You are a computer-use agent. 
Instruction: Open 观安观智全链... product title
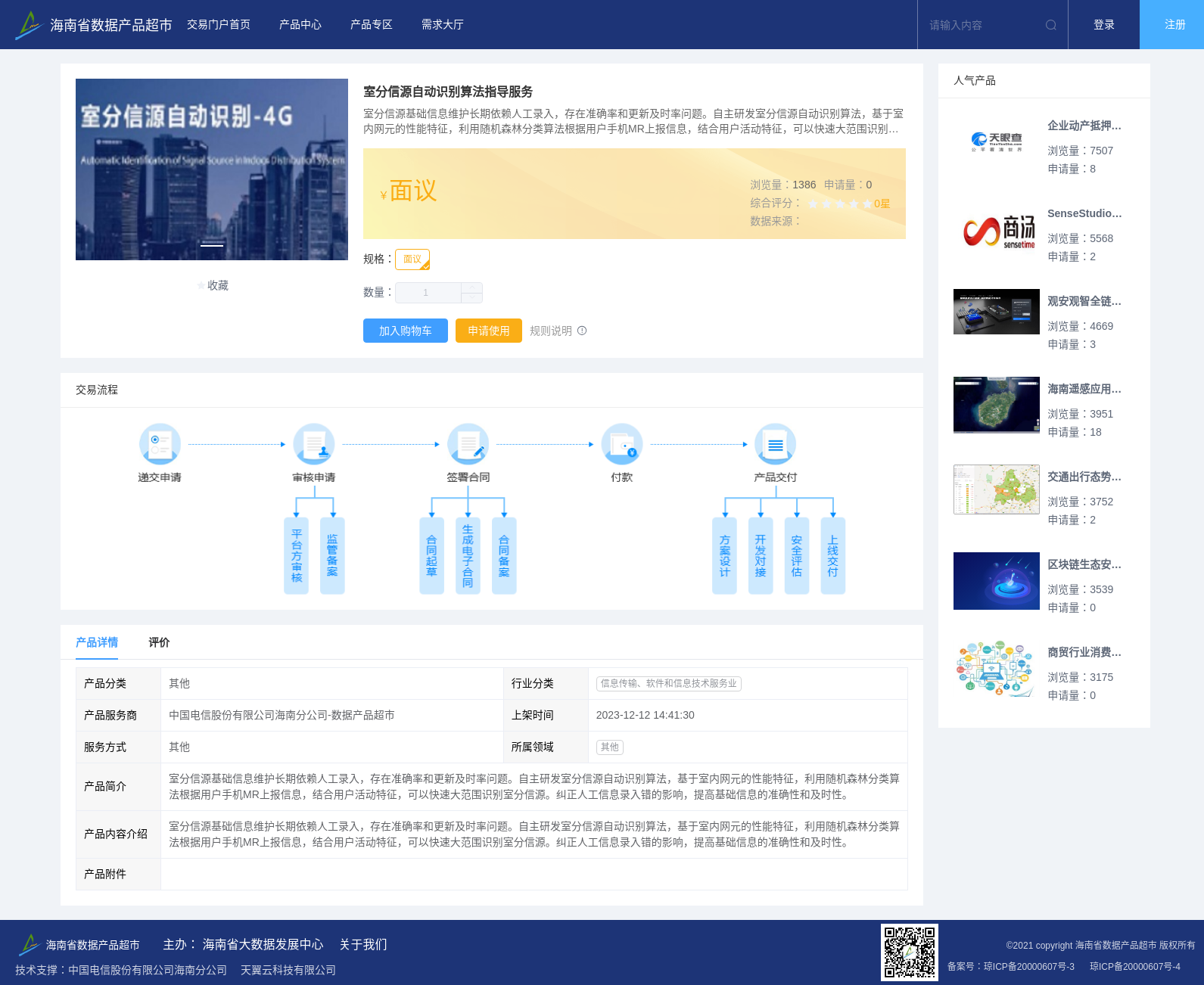[1084, 301]
